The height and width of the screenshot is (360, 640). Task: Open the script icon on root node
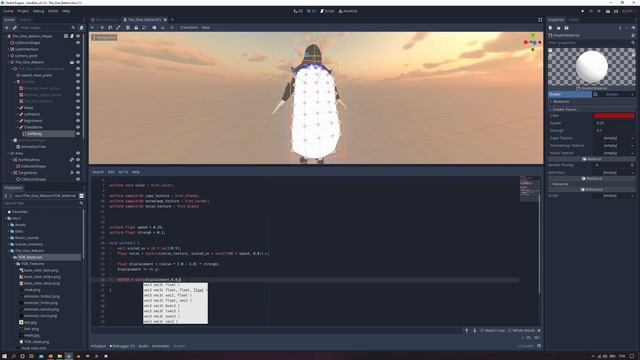[72, 36]
